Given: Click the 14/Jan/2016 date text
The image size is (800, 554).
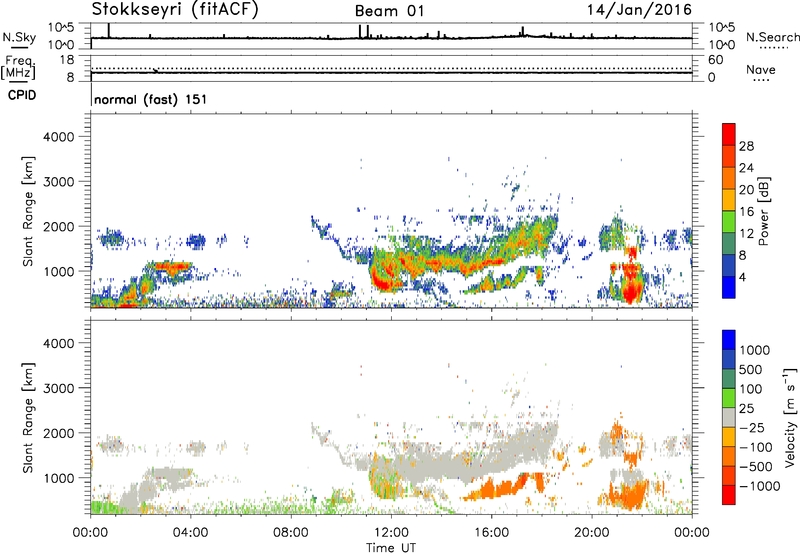Looking at the screenshot, I should pos(639,9).
